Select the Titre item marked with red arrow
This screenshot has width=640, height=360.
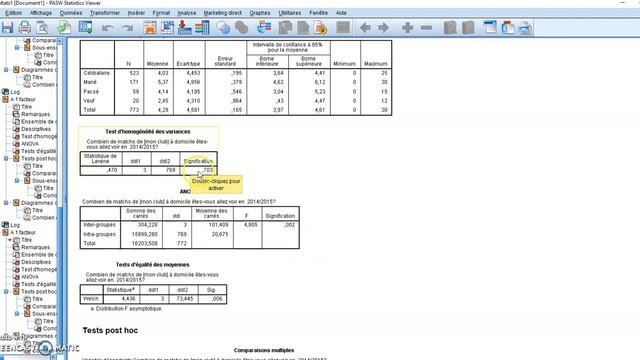coord(27,240)
